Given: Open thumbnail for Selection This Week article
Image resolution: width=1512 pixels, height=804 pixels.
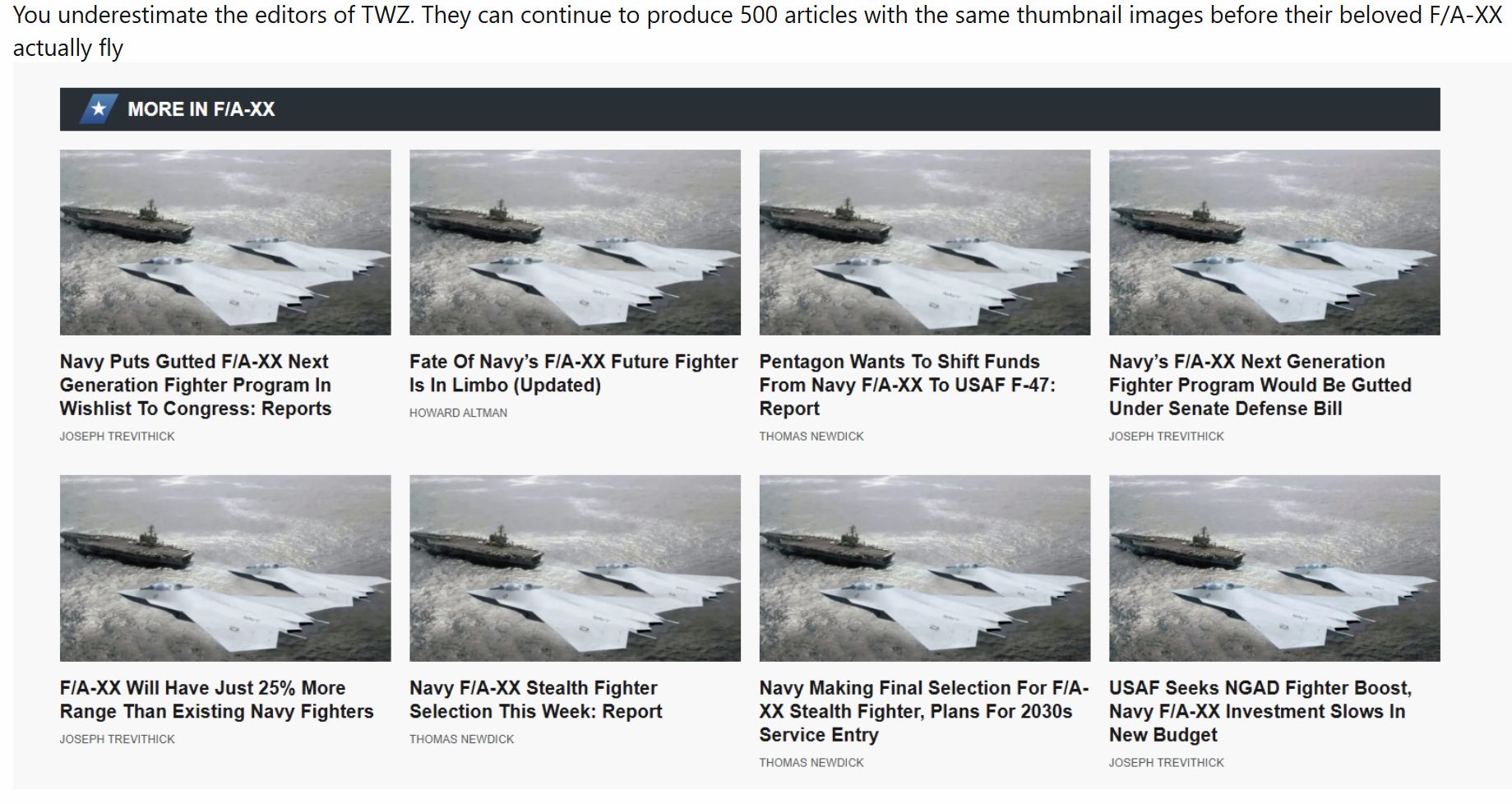Looking at the screenshot, I should [x=575, y=568].
